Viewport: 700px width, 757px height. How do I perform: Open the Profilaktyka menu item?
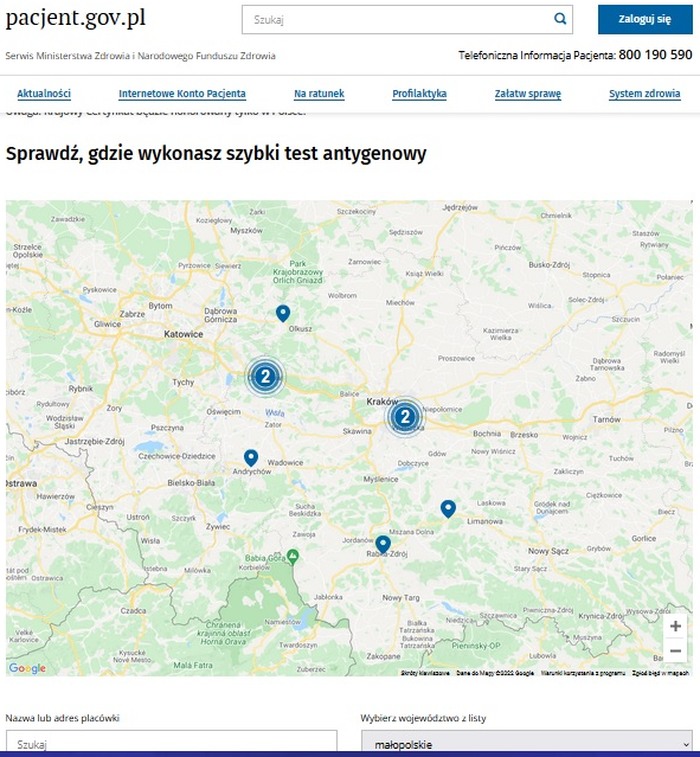point(419,94)
